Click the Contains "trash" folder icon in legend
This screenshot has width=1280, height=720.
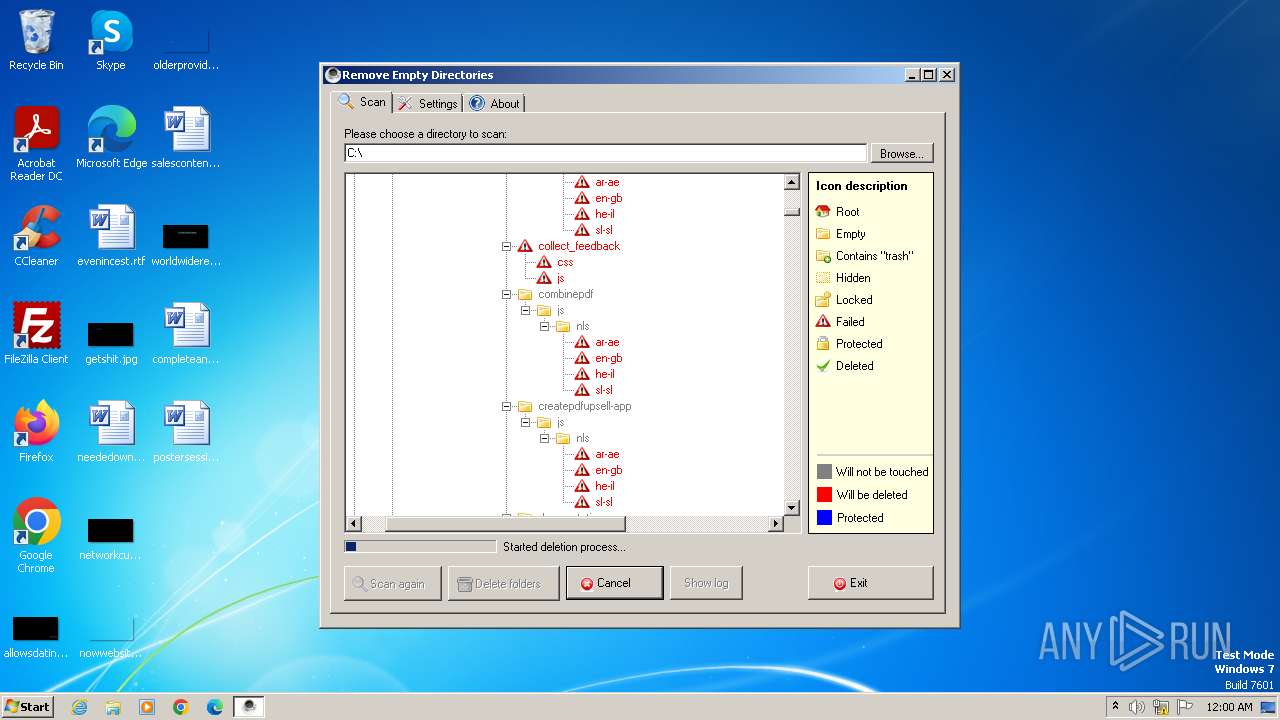pos(823,255)
